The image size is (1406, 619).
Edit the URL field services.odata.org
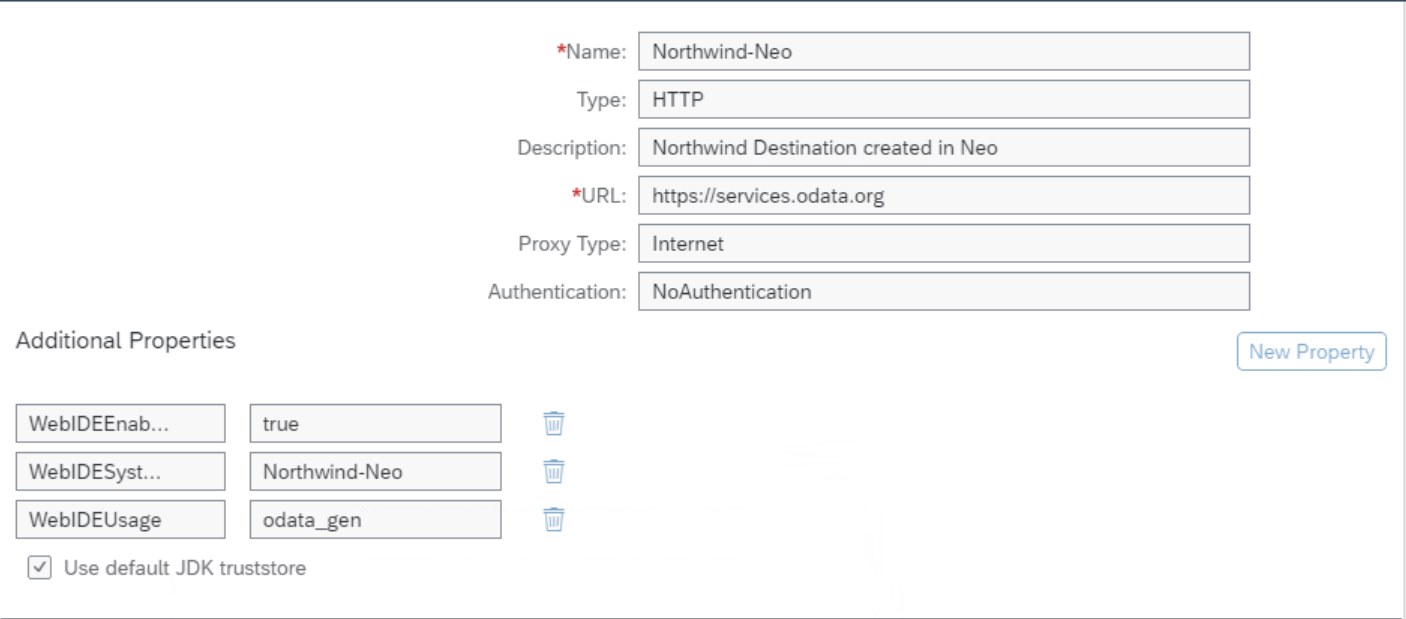click(x=944, y=196)
